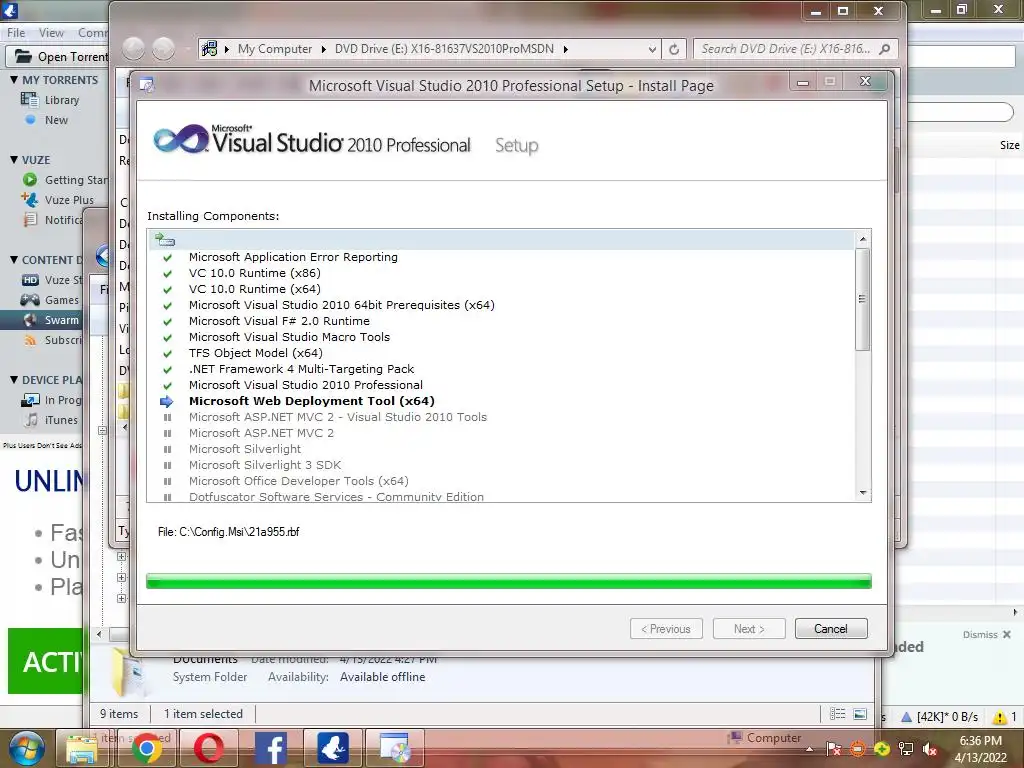Open the Facebook taskbar shortcut
This screenshot has height=768, width=1024.
(x=270, y=748)
